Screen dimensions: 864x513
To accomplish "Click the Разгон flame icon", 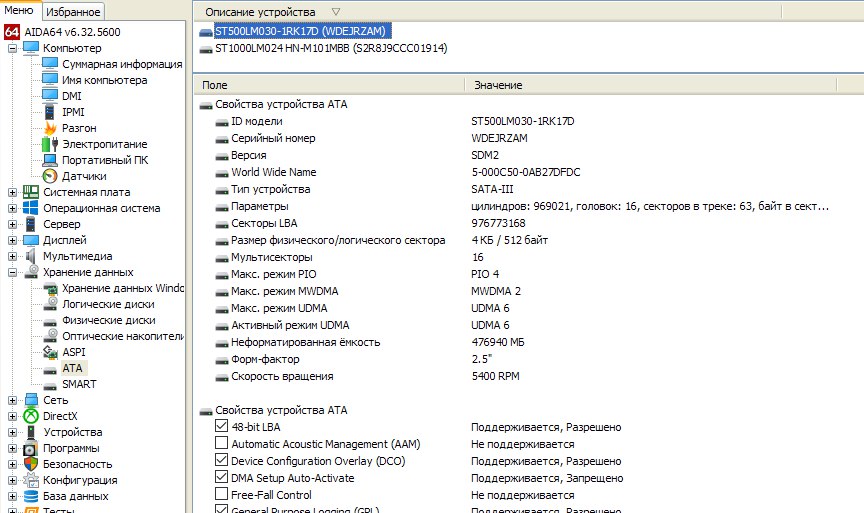I will [50, 128].
